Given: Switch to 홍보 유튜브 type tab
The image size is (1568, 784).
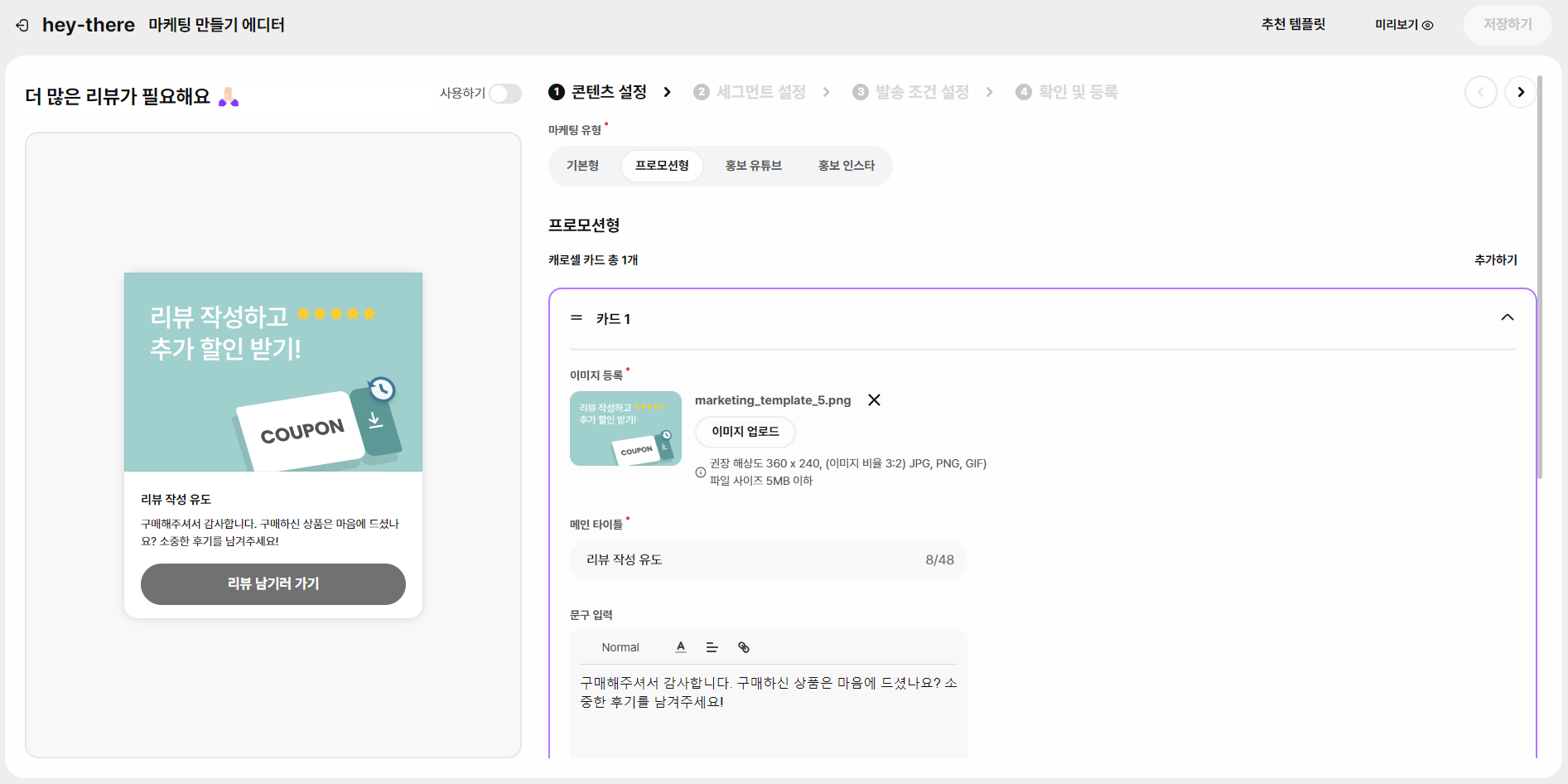Looking at the screenshot, I should 754,166.
